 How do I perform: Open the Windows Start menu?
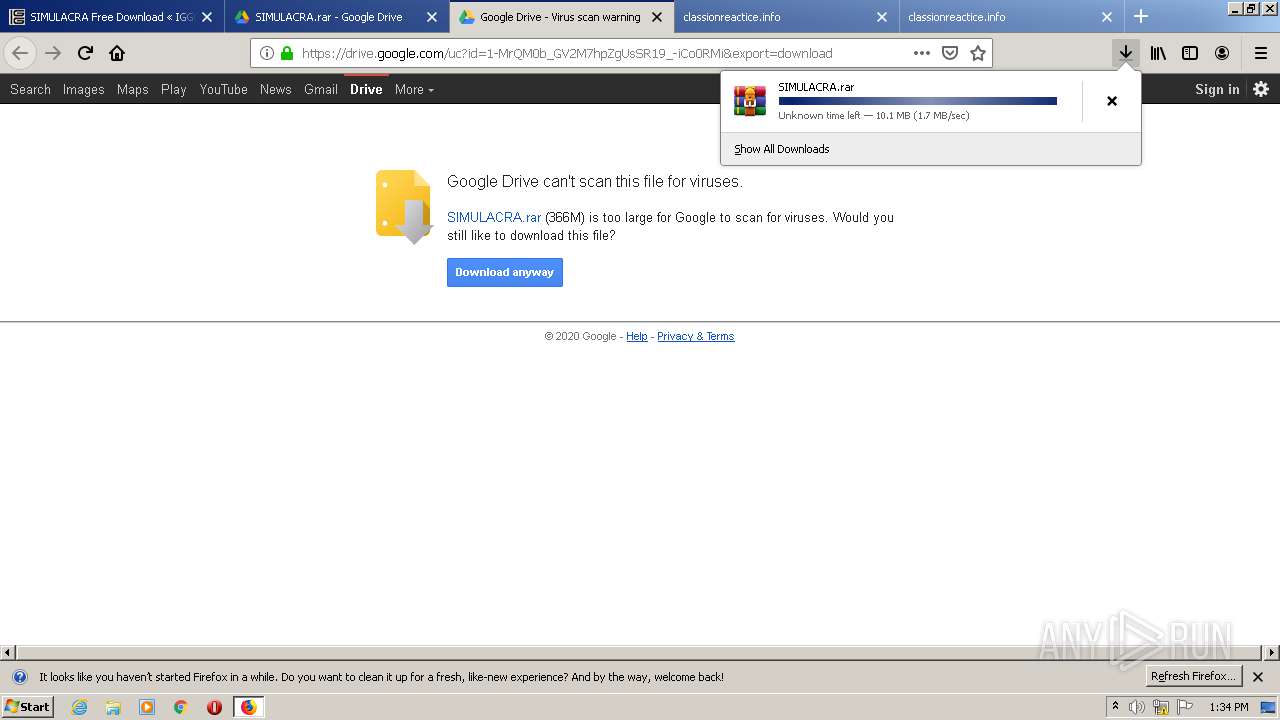click(x=27, y=707)
